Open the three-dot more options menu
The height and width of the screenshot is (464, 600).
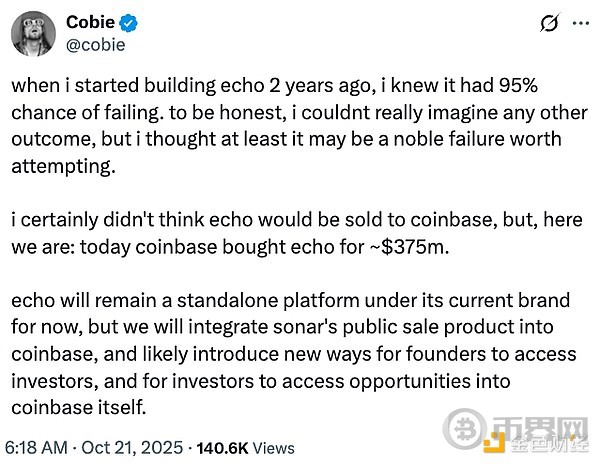578,22
